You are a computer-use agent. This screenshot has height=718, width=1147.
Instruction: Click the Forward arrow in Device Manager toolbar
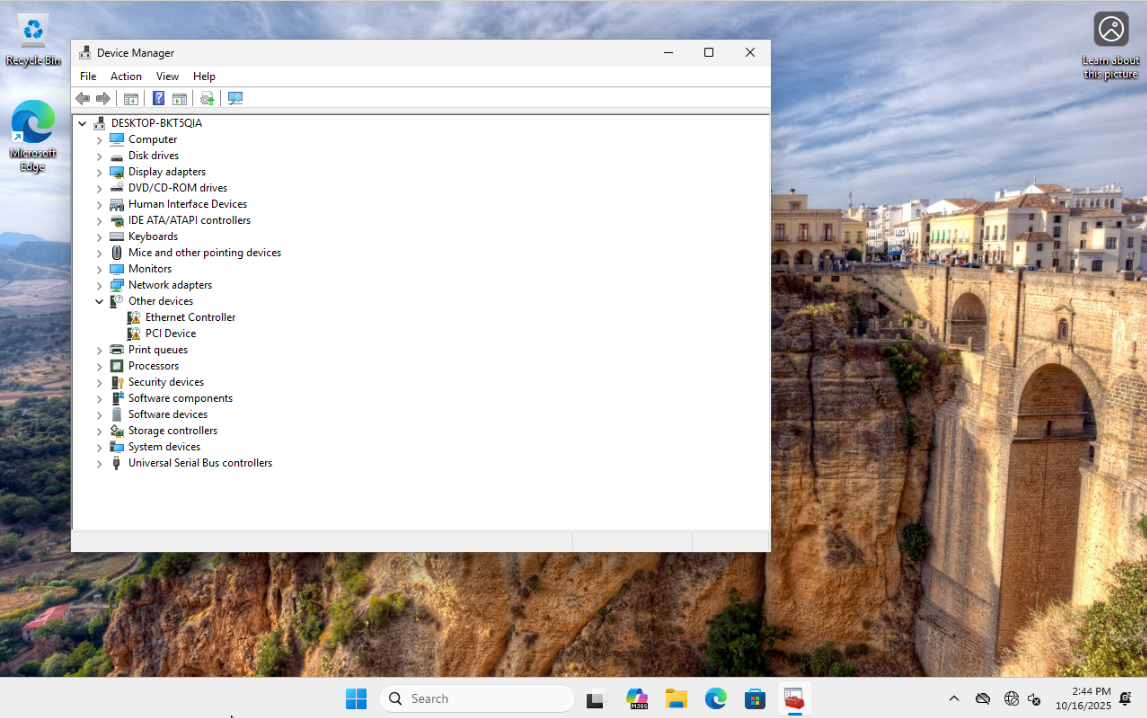pyautogui.click(x=103, y=98)
